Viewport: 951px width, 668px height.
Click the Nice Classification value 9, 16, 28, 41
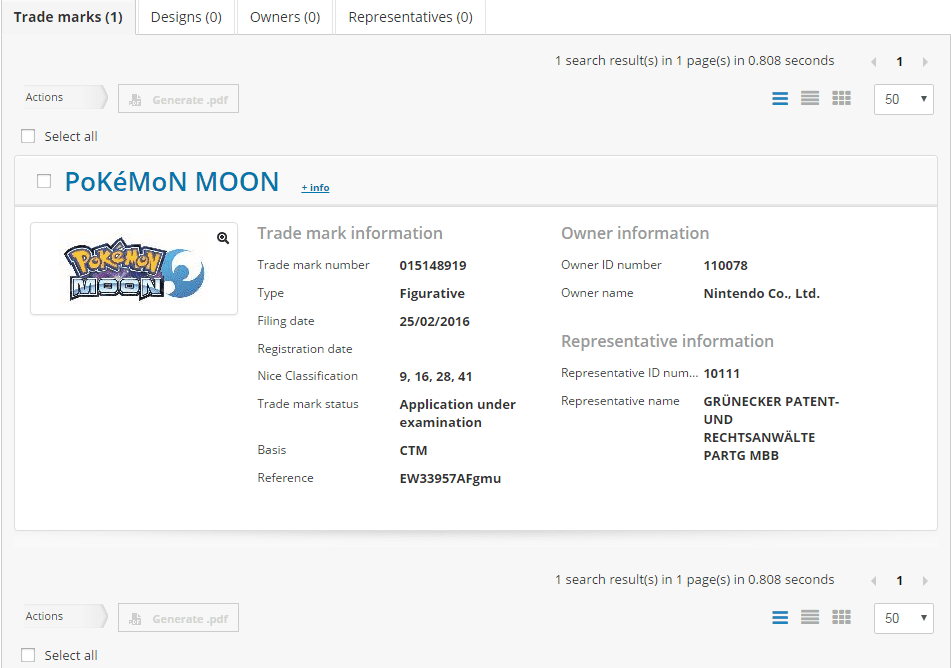click(x=435, y=376)
